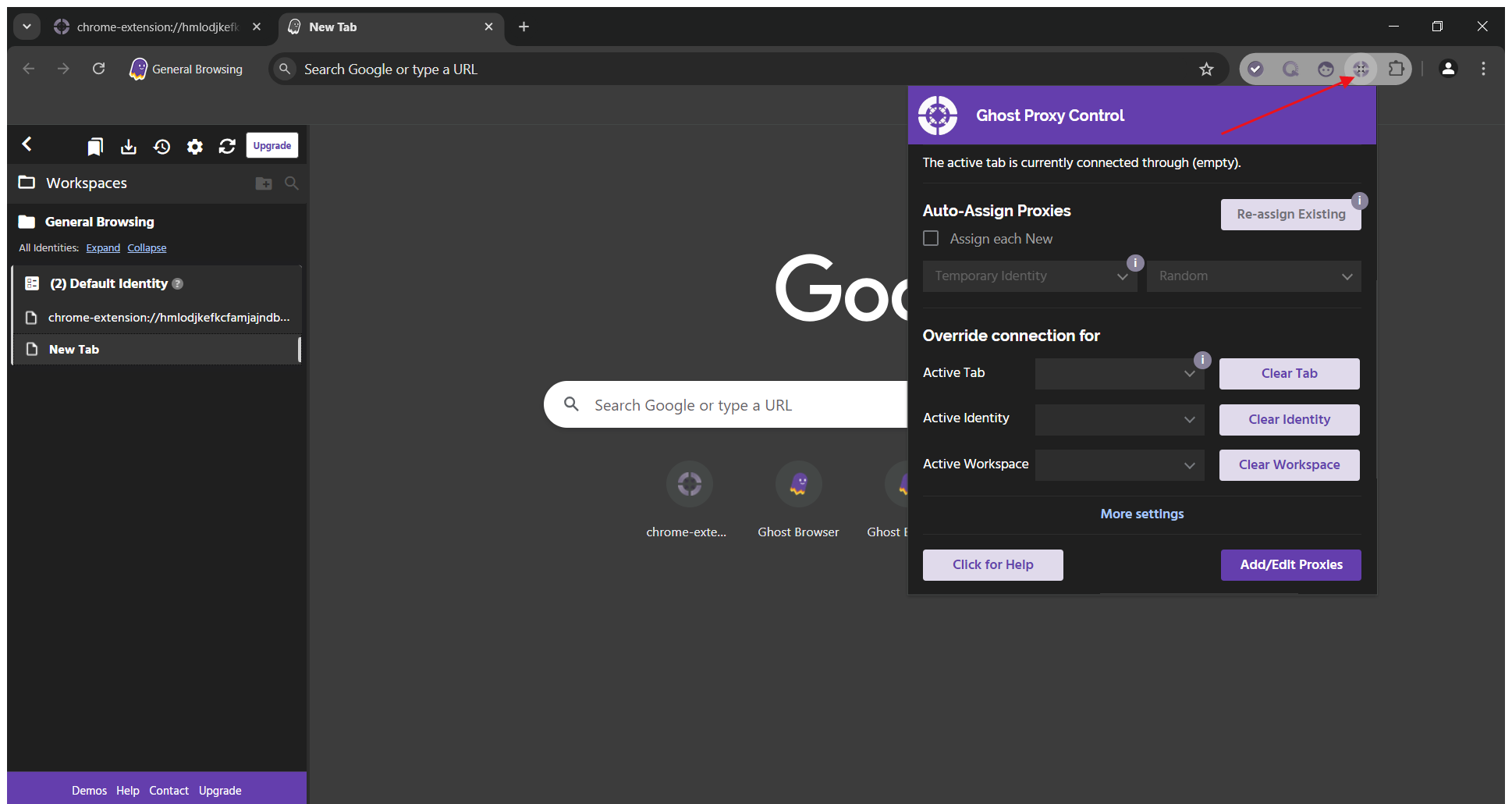Expand the Active Workspace proxy dropdown

pos(1119,465)
